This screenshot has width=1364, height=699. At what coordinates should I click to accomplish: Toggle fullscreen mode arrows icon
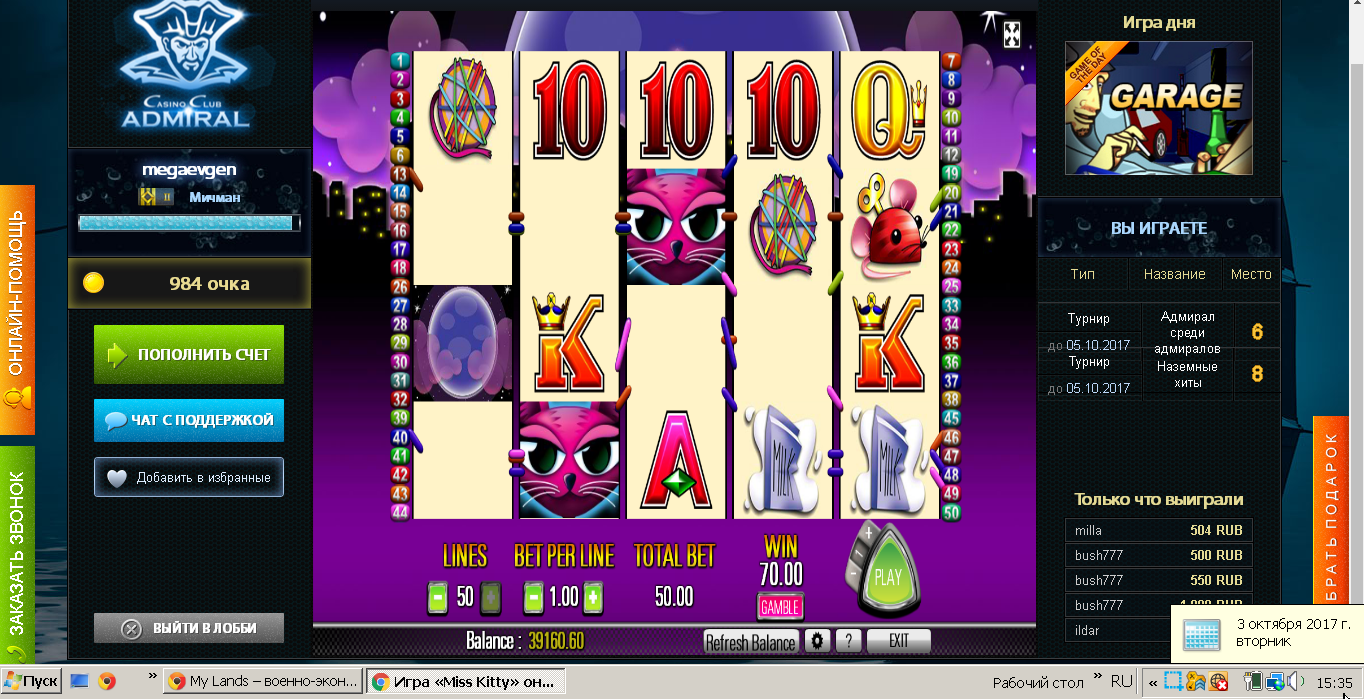click(1012, 33)
